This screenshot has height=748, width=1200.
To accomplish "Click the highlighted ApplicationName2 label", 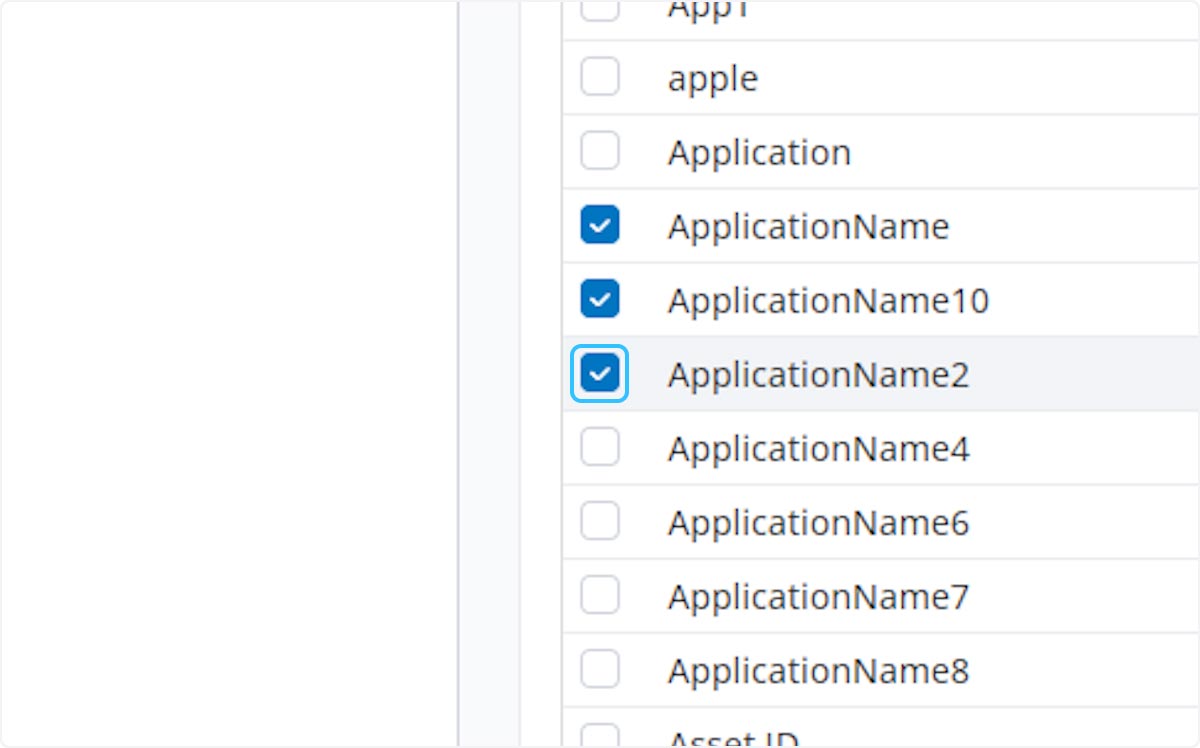I will click(818, 375).
